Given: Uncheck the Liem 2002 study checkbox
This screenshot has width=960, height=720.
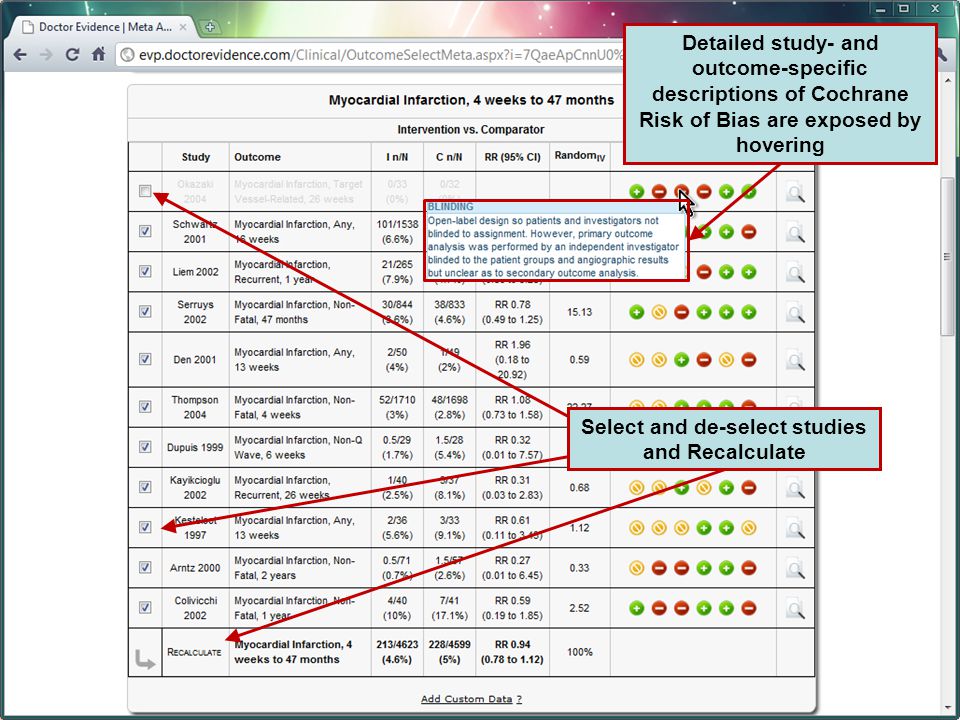Looking at the screenshot, I should pos(145,271).
